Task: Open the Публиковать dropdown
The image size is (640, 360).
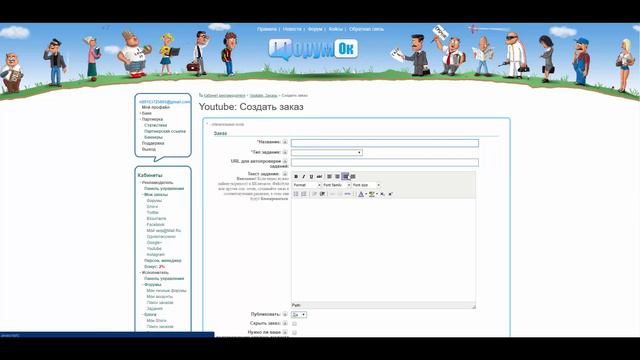Action: click(x=299, y=315)
